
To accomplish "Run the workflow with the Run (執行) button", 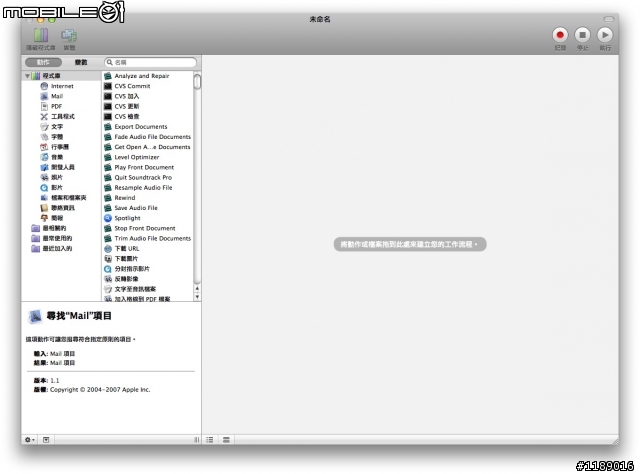I will pos(605,35).
